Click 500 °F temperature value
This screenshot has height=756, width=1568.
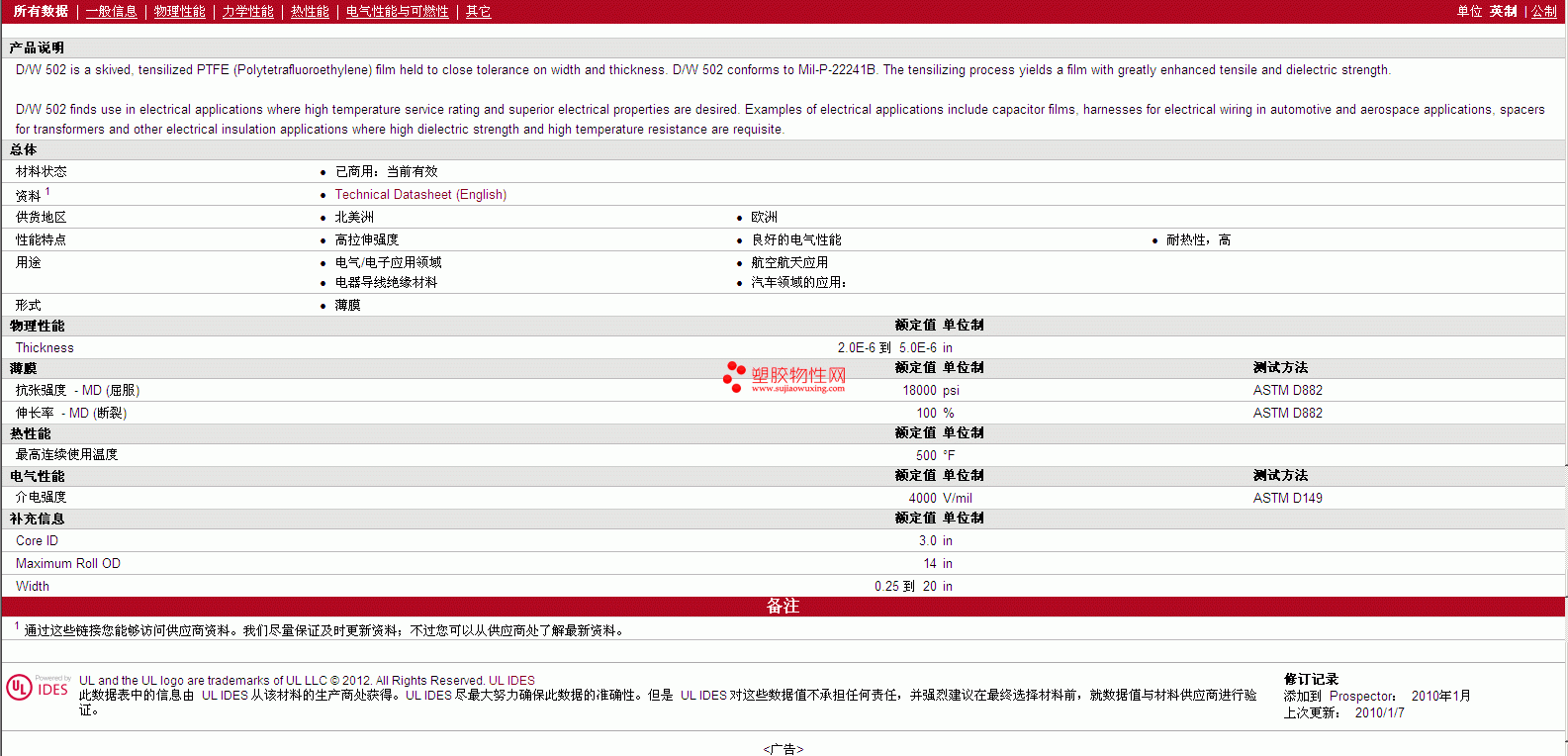tap(935, 455)
